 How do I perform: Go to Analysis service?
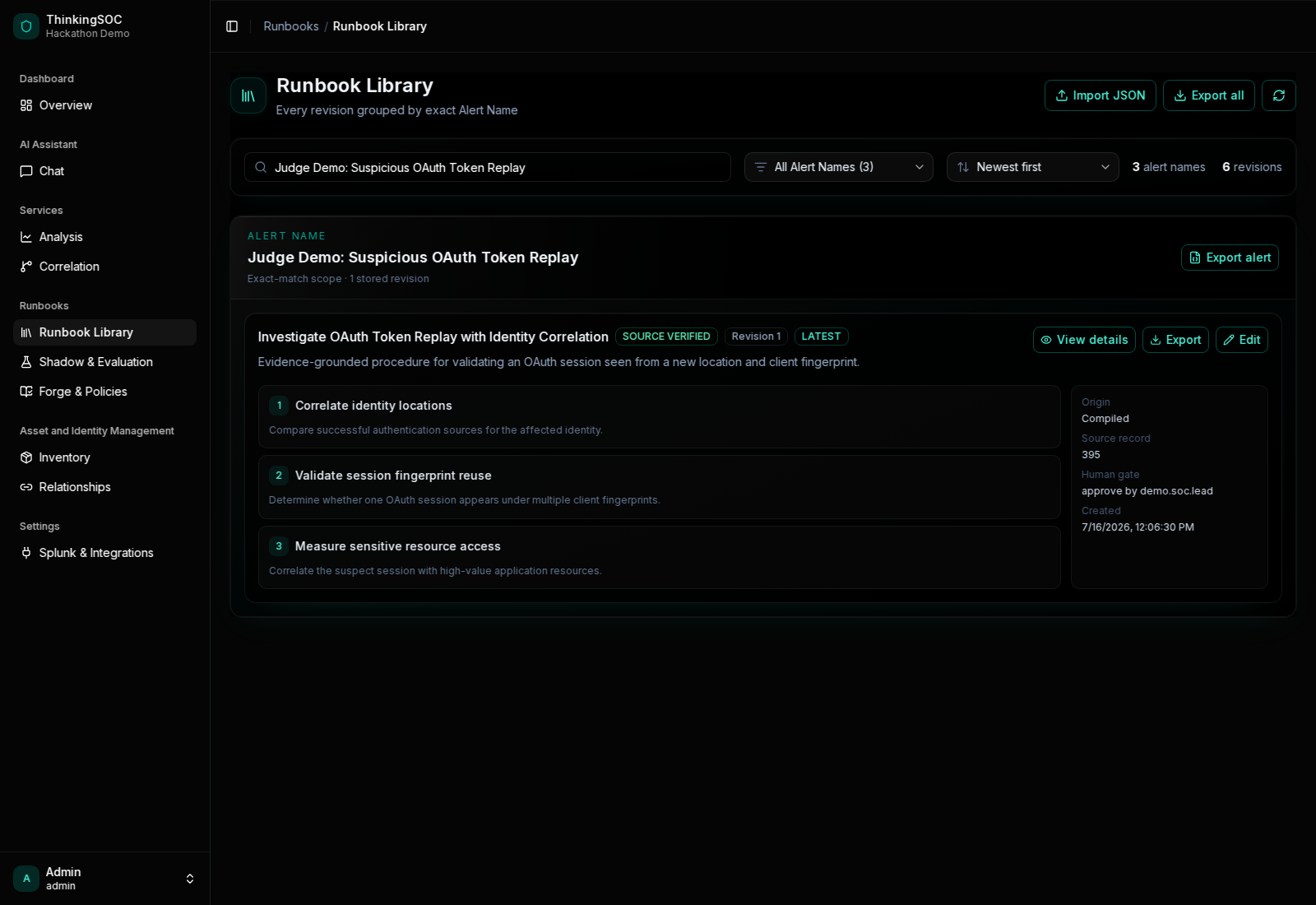[x=105, y=237]
